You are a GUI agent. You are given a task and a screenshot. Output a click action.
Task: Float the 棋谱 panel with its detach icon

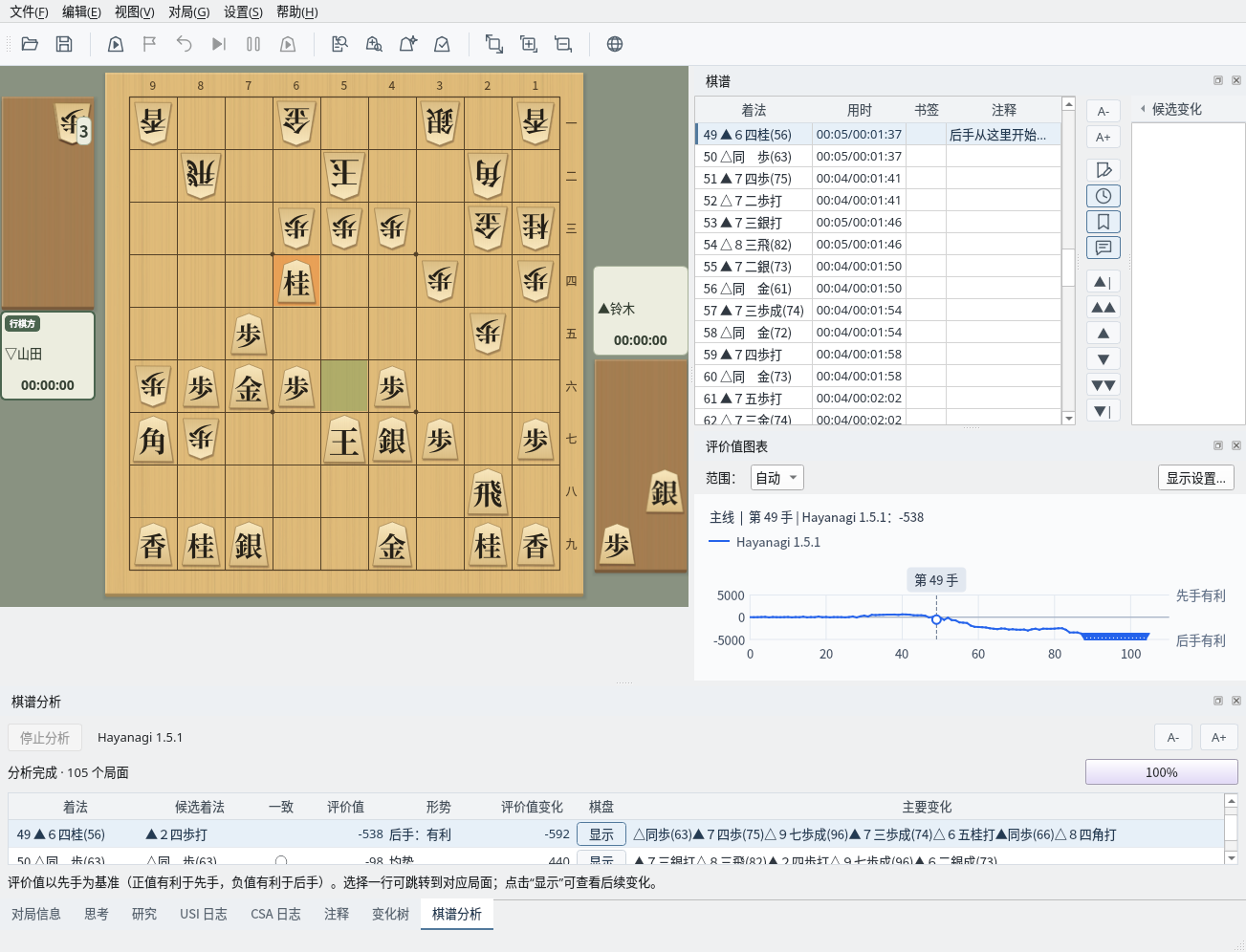coord(1218,81)
